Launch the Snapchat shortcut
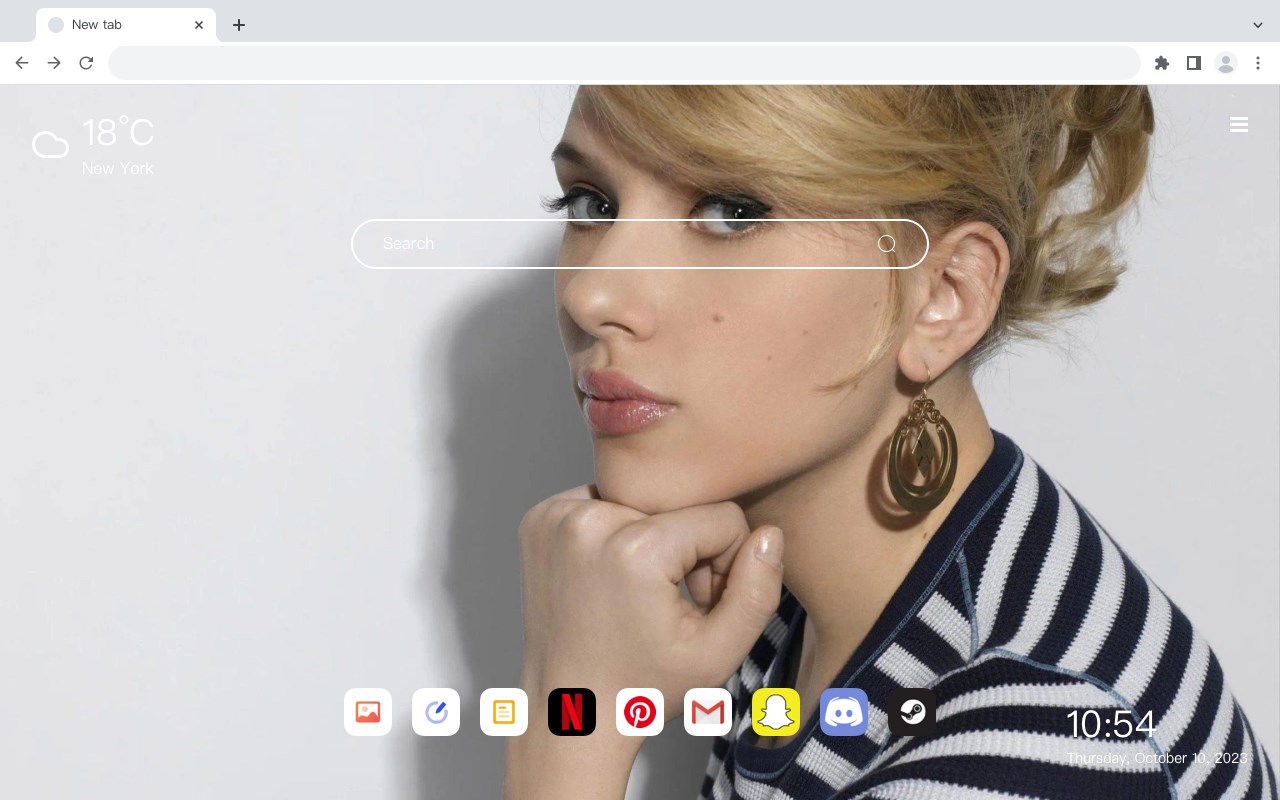This screenshot has height=800, width=1280. (x=776, y=712)
